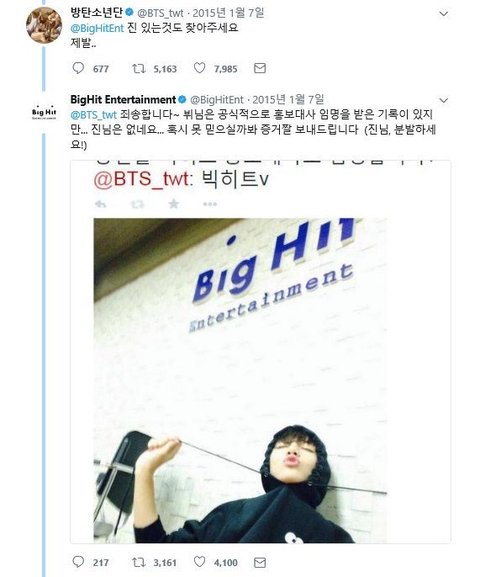Expand the 방탄소년단 tweet options chevron
This screenshot has width=480, height=577.
(x=444, y=14)
